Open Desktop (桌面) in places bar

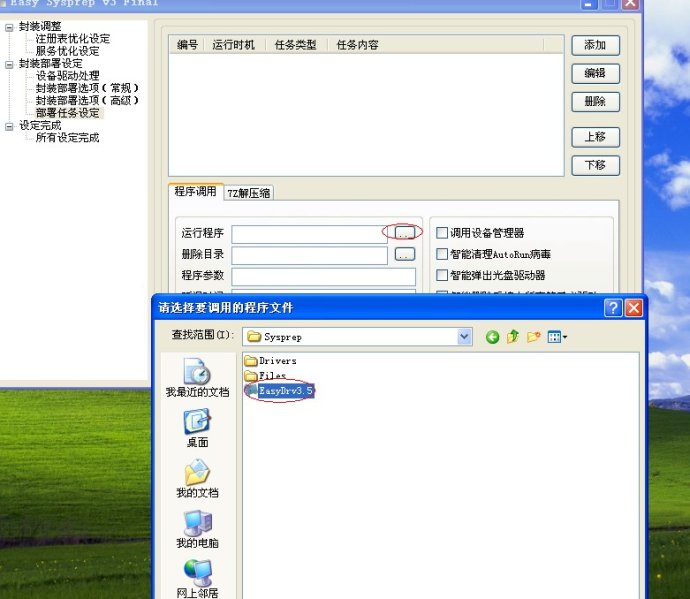click(x=197, y=429)
